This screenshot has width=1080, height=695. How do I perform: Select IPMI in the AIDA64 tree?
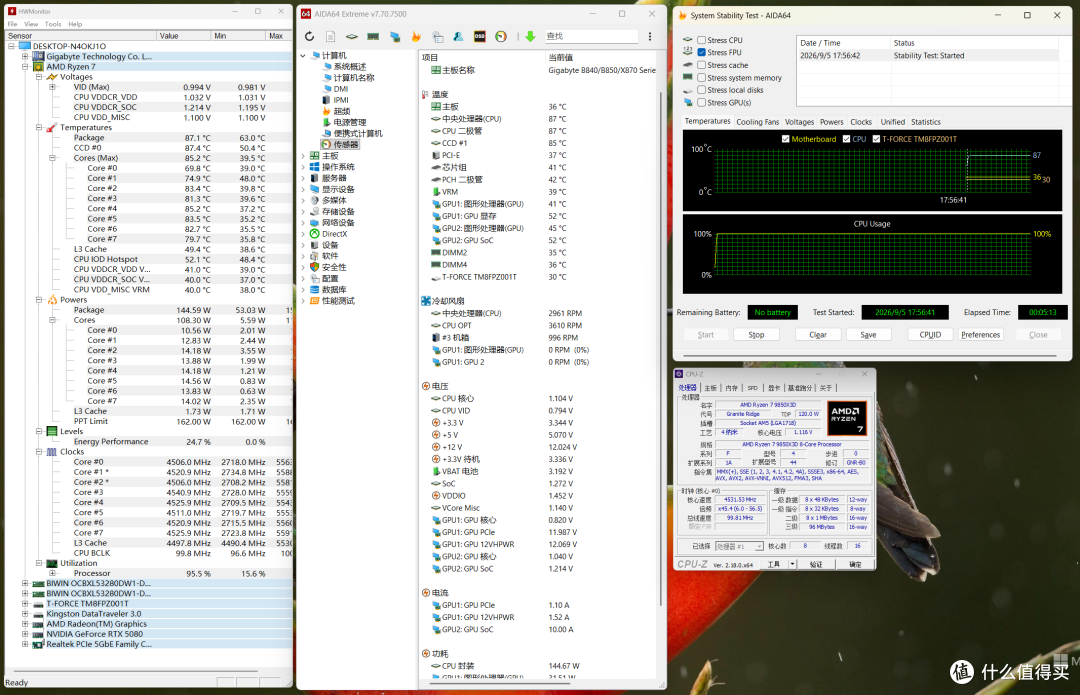[335, 100]
